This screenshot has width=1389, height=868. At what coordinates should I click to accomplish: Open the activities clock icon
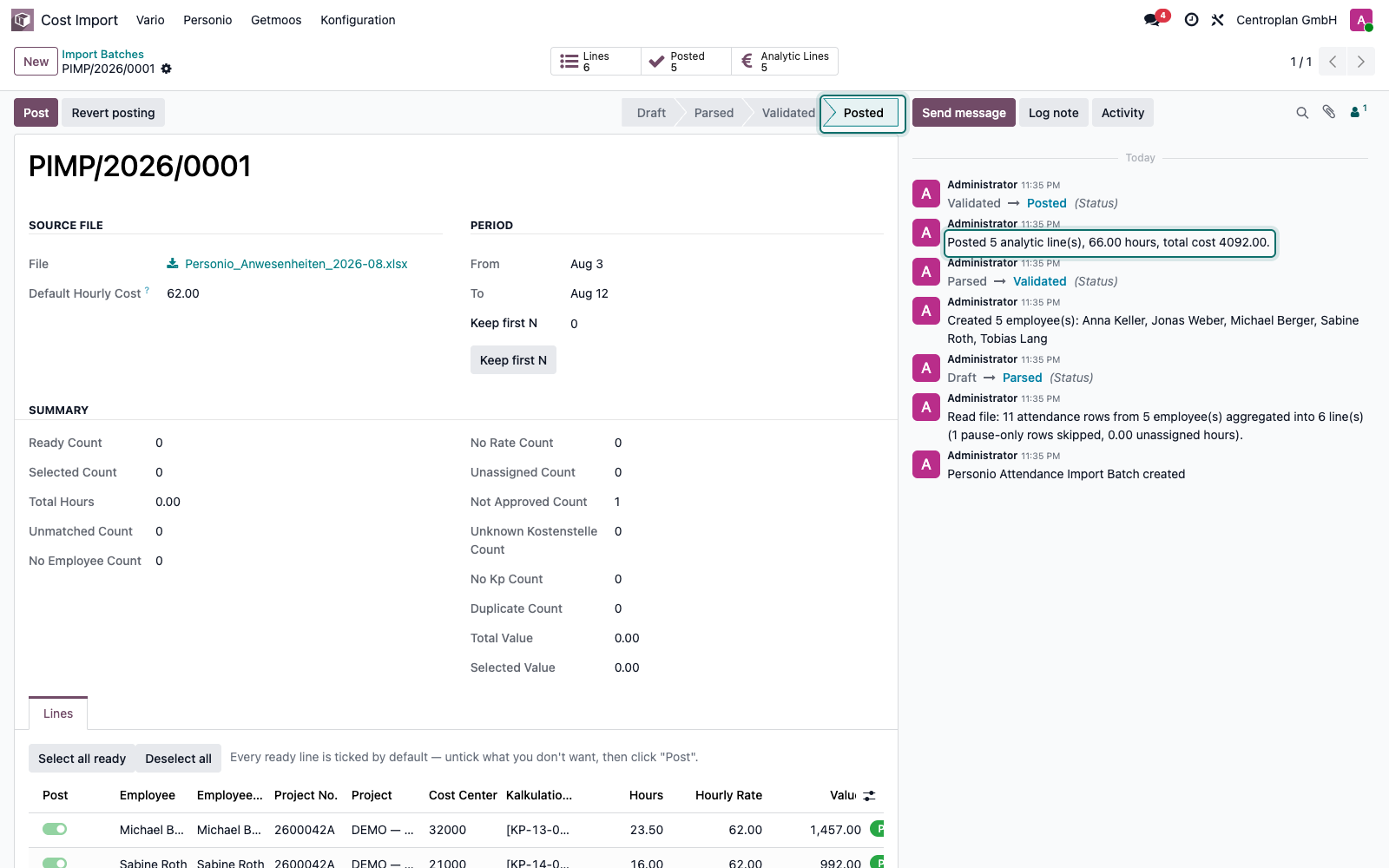click(x=1192, y=19)
